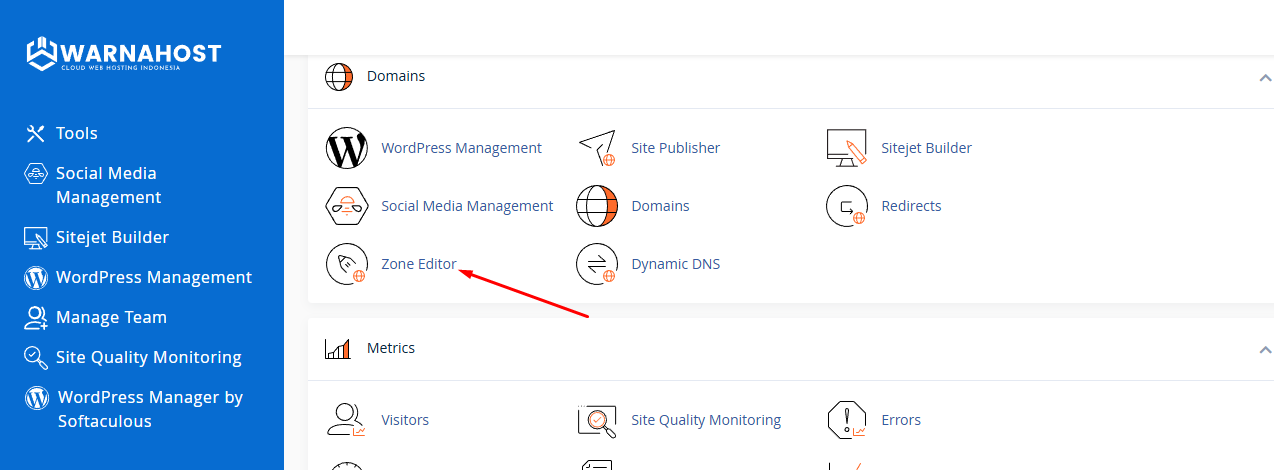Select Manage Team in the sidebar

click(110, 317)
